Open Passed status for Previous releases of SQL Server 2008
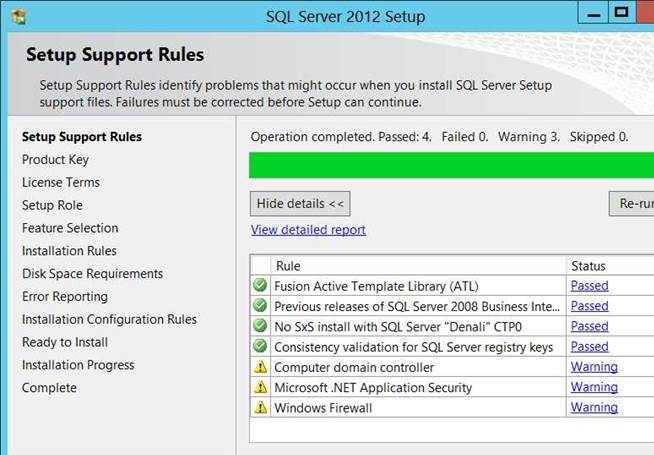The image size is (654, 455). click(589, 306)
